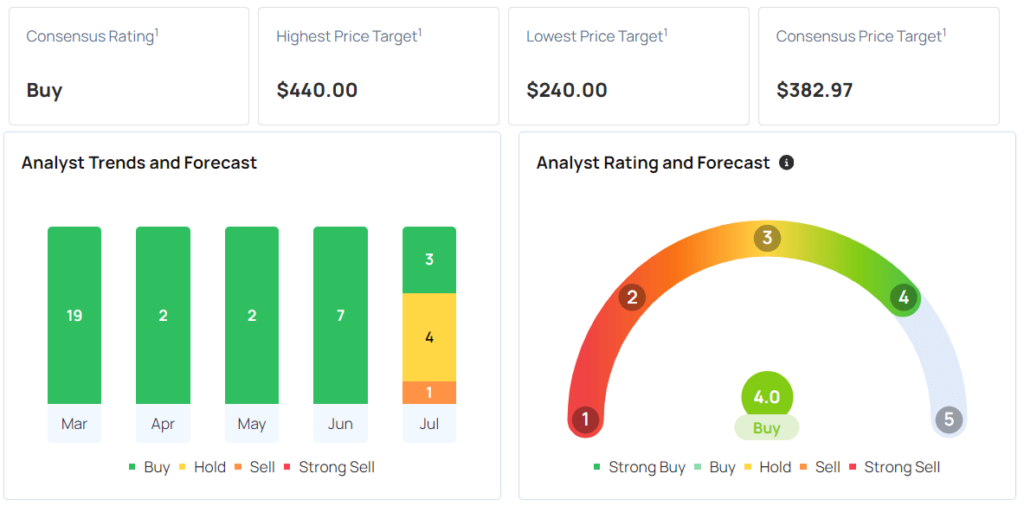Toggle the Hold legend in Analyst Trends
This screenshot has height=506, width=1024.
[201, 467]
